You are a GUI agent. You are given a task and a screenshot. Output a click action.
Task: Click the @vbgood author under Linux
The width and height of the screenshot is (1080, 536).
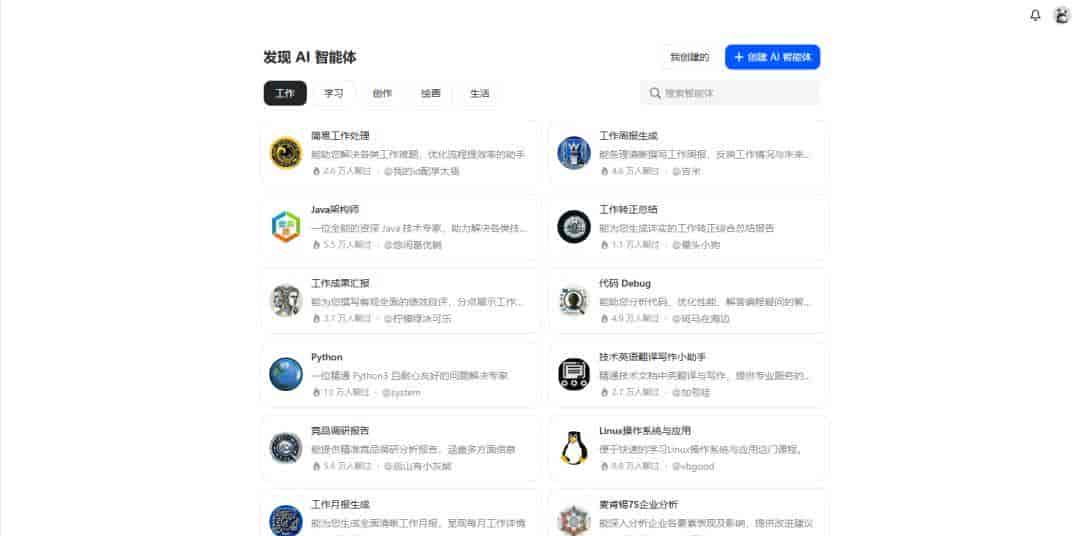[692, 466]
